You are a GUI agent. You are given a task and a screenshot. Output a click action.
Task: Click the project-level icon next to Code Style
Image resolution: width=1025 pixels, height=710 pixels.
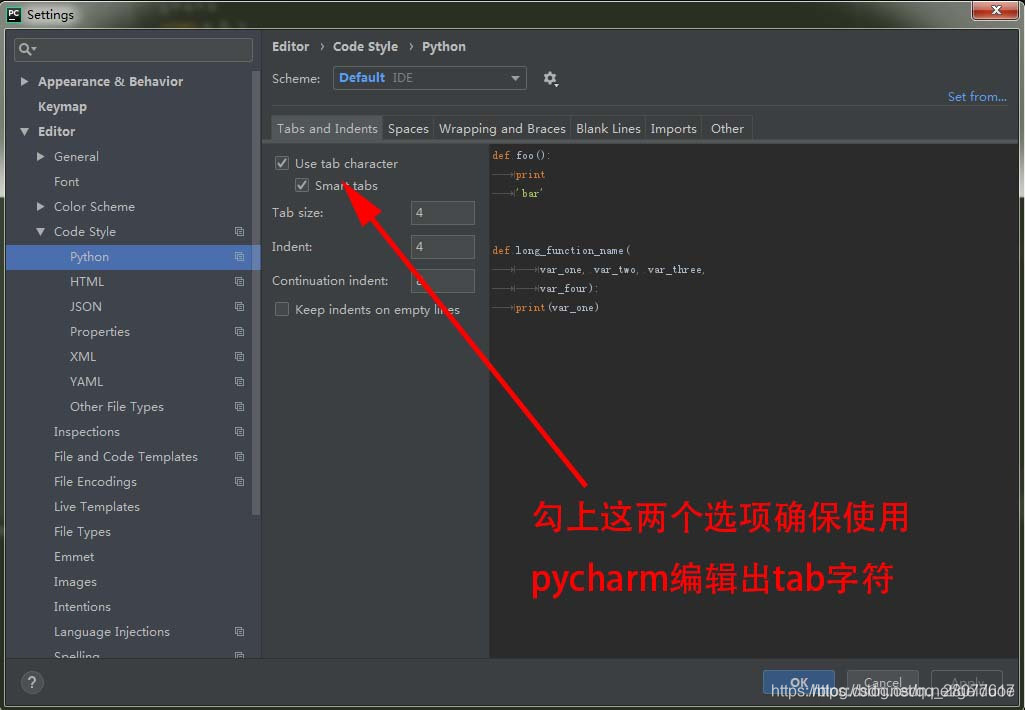coord(239,231)
